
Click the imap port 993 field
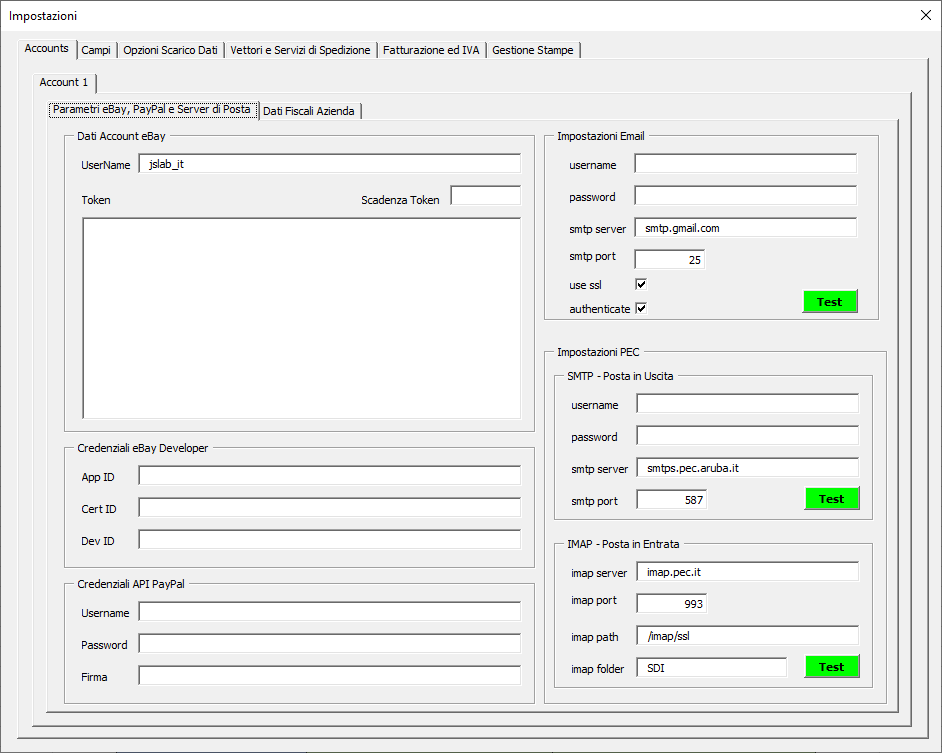pos(672,603)
